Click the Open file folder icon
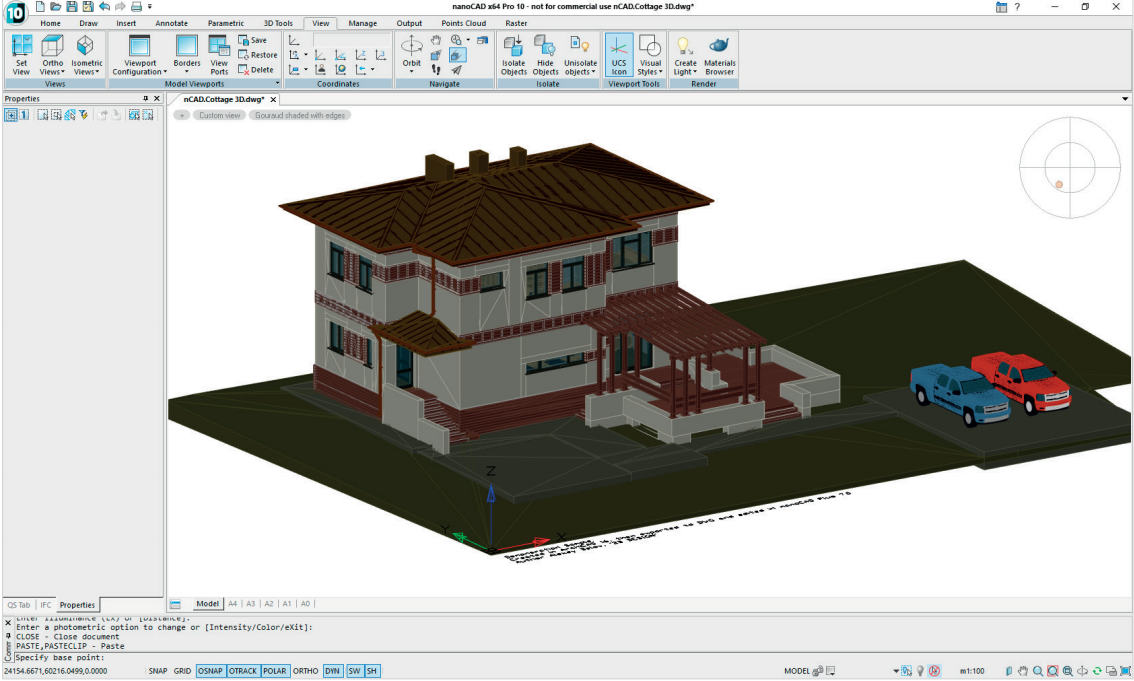 [x=56, y=7]
